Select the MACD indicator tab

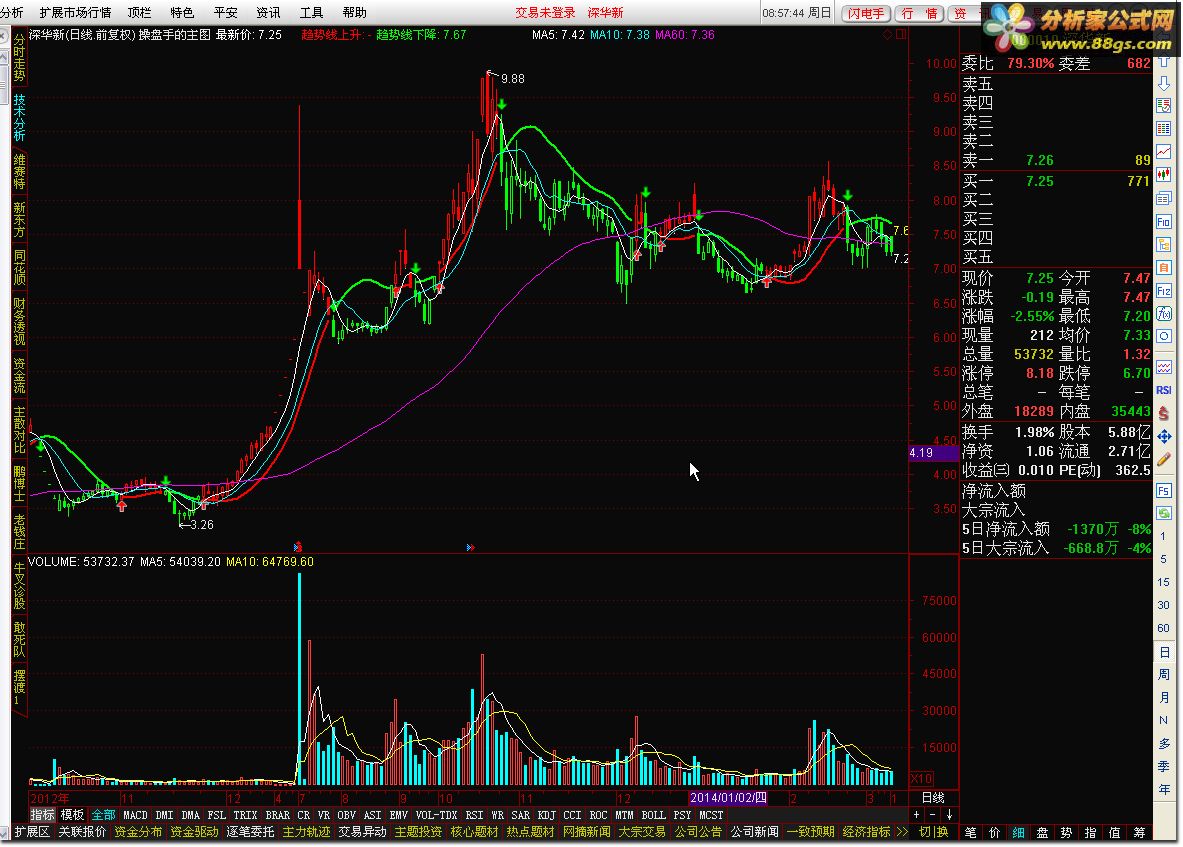[135, 815]
